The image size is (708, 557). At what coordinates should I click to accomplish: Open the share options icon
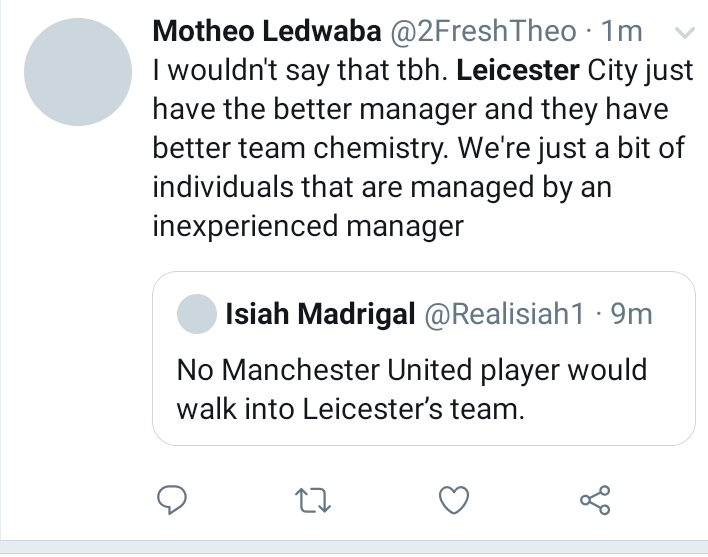coord(595,497)
